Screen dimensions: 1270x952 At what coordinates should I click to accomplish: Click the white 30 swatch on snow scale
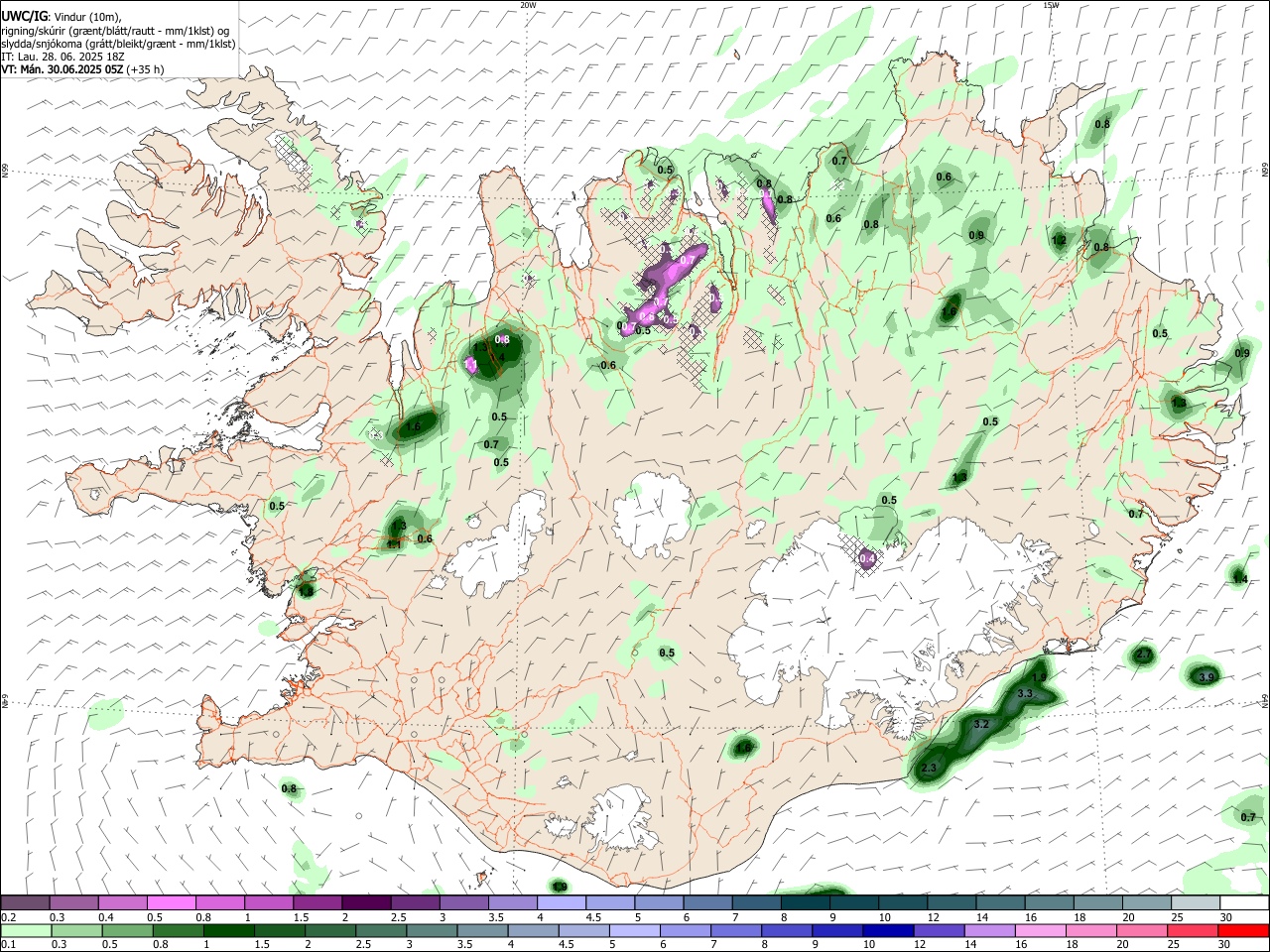click(1244, 902)
